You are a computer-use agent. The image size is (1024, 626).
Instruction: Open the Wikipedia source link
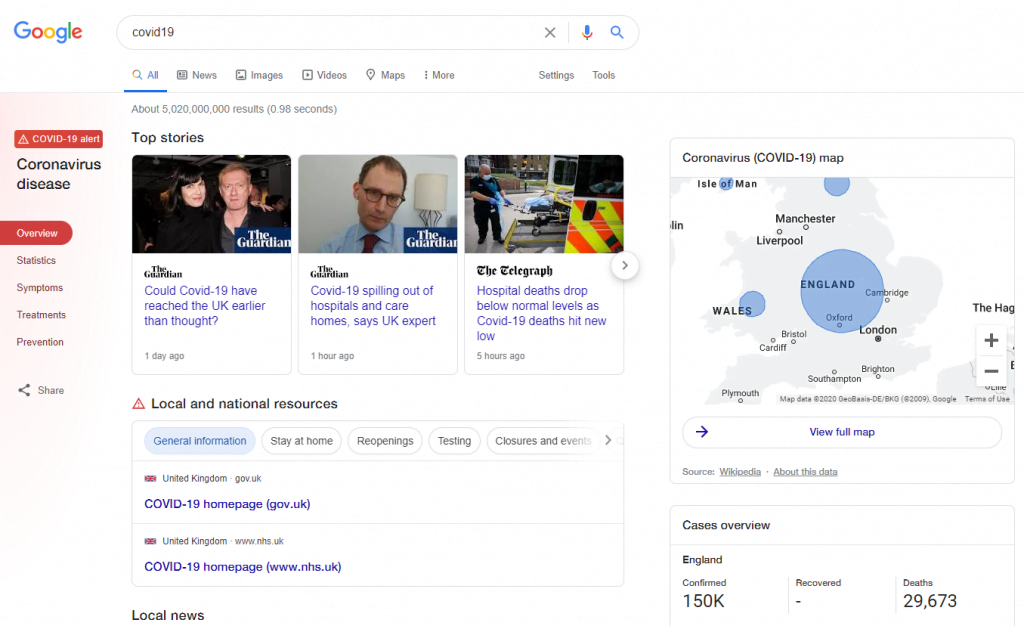tap(740, 471)
